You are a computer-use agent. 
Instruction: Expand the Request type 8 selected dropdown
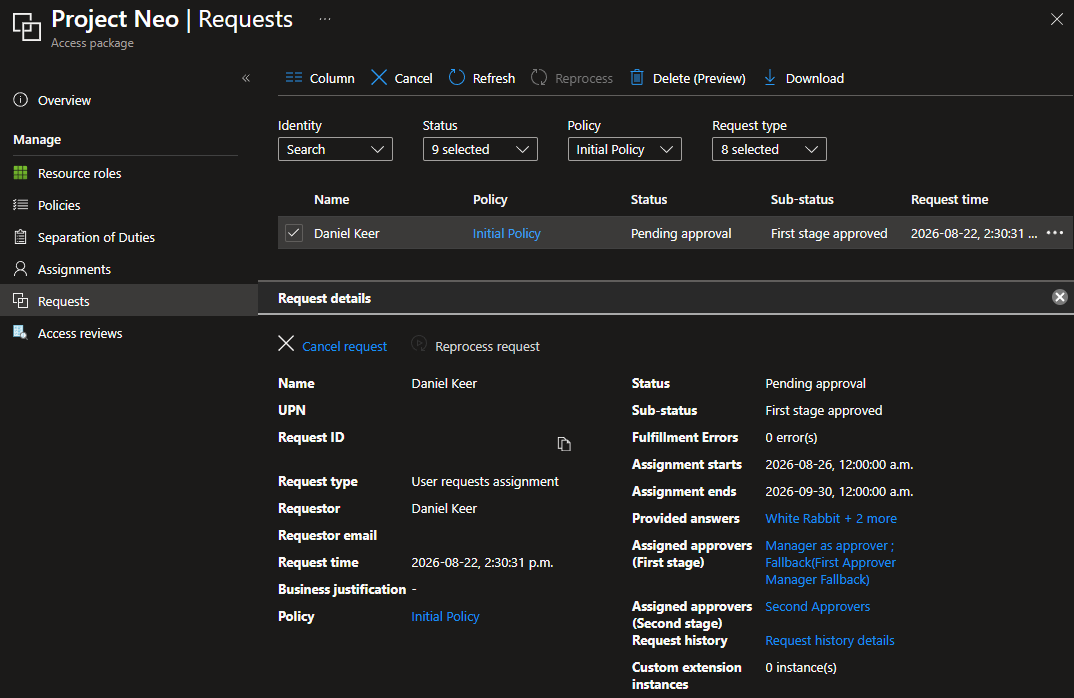tap(769, 149)
